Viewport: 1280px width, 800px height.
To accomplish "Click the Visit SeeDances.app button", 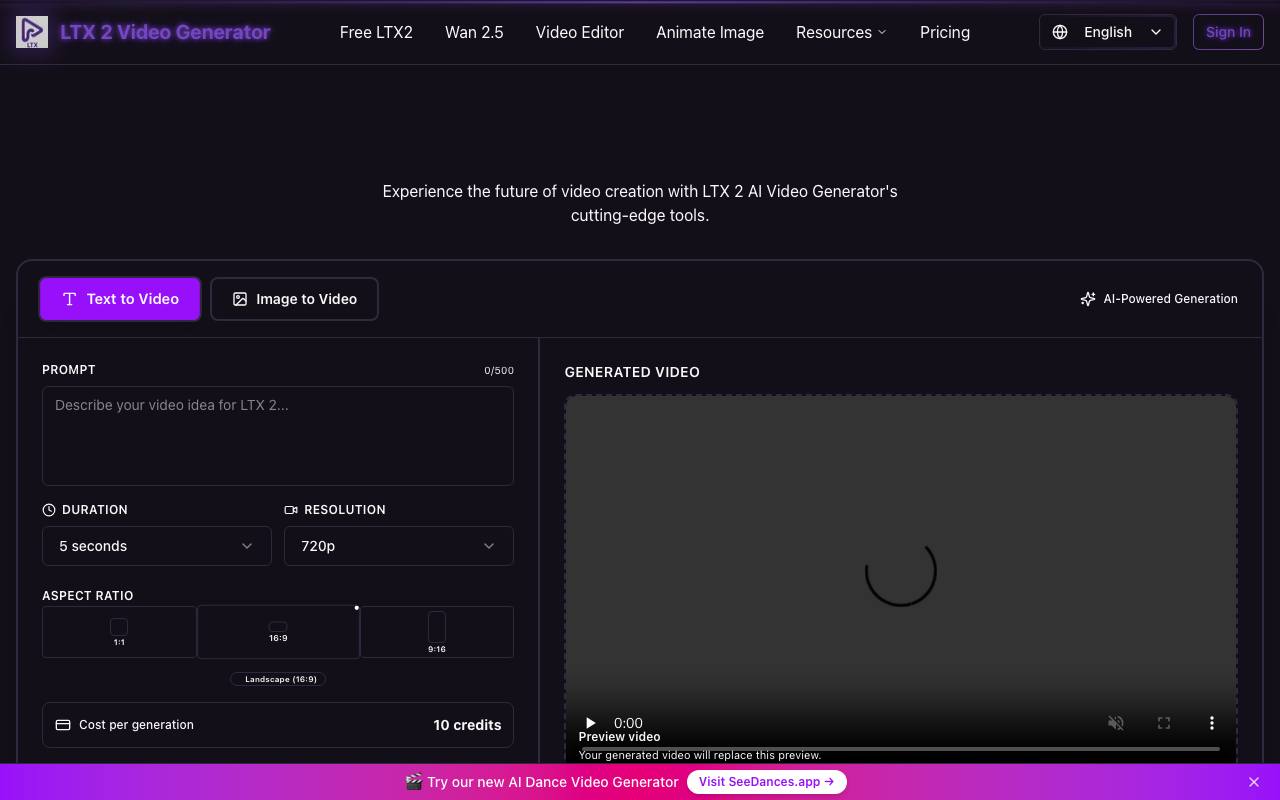I will [x=767, y=782].
